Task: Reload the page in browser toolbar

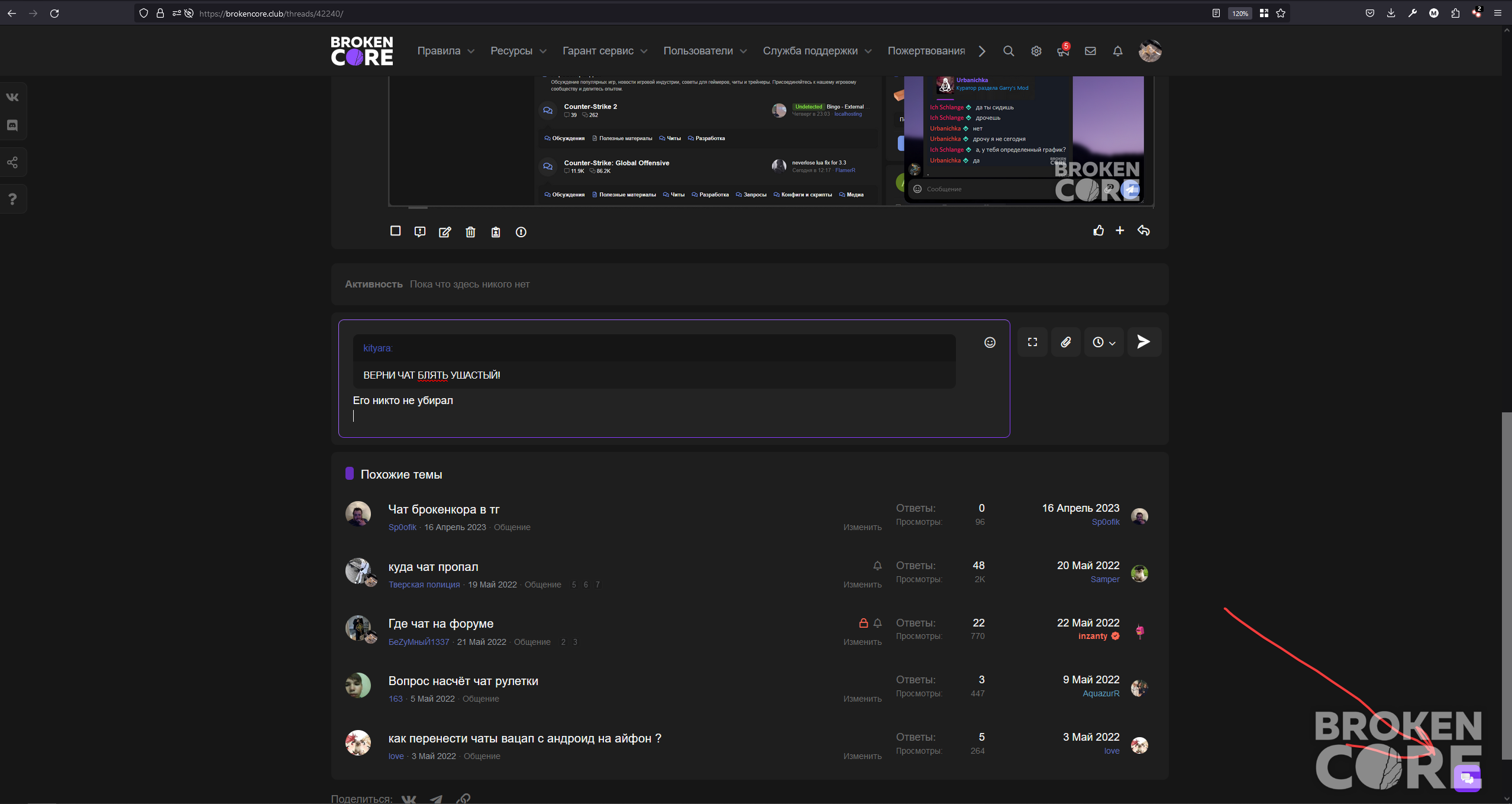Action: coord(54,13)
